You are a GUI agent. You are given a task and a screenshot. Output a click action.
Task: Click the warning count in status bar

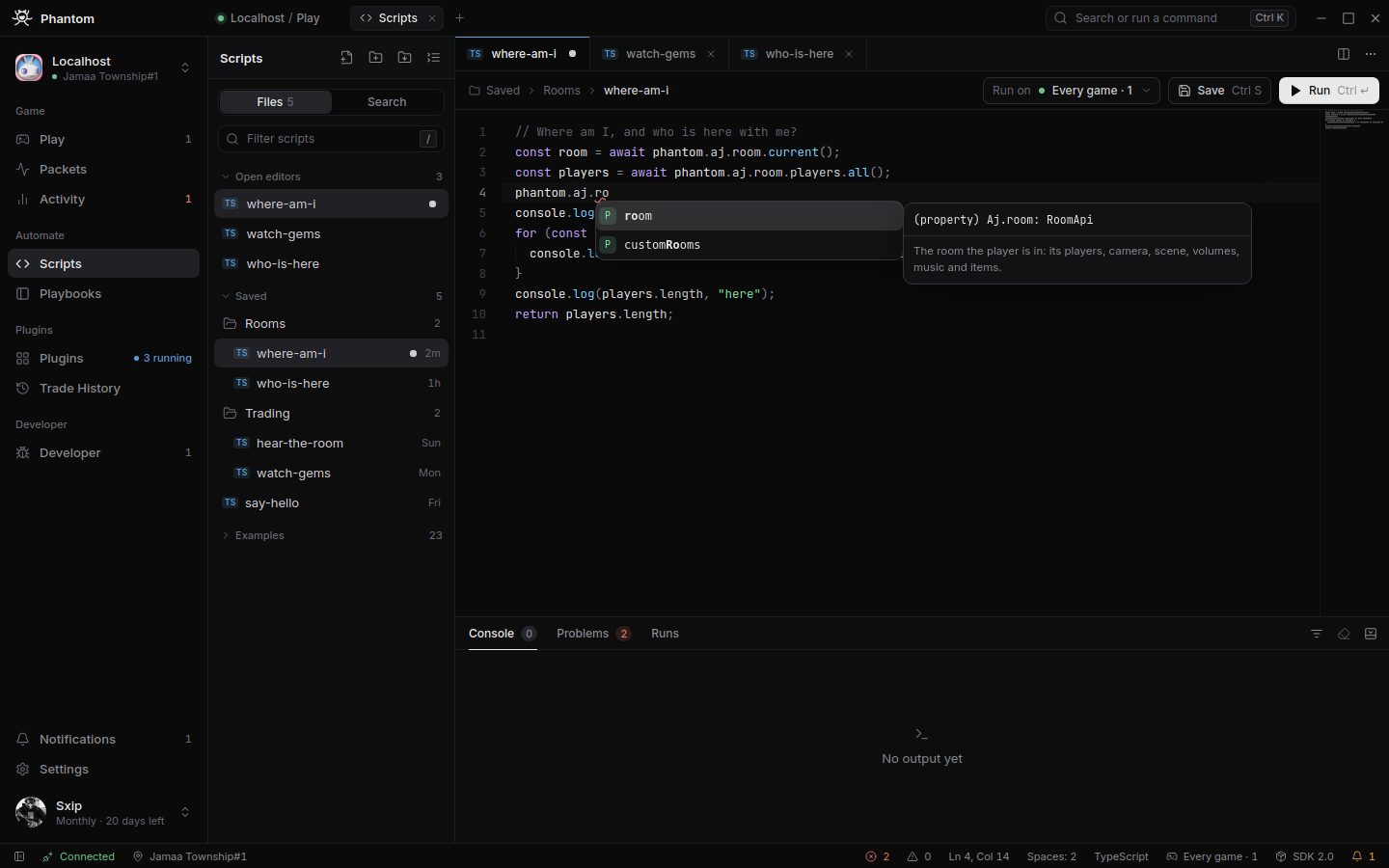(x=919, y=856)
